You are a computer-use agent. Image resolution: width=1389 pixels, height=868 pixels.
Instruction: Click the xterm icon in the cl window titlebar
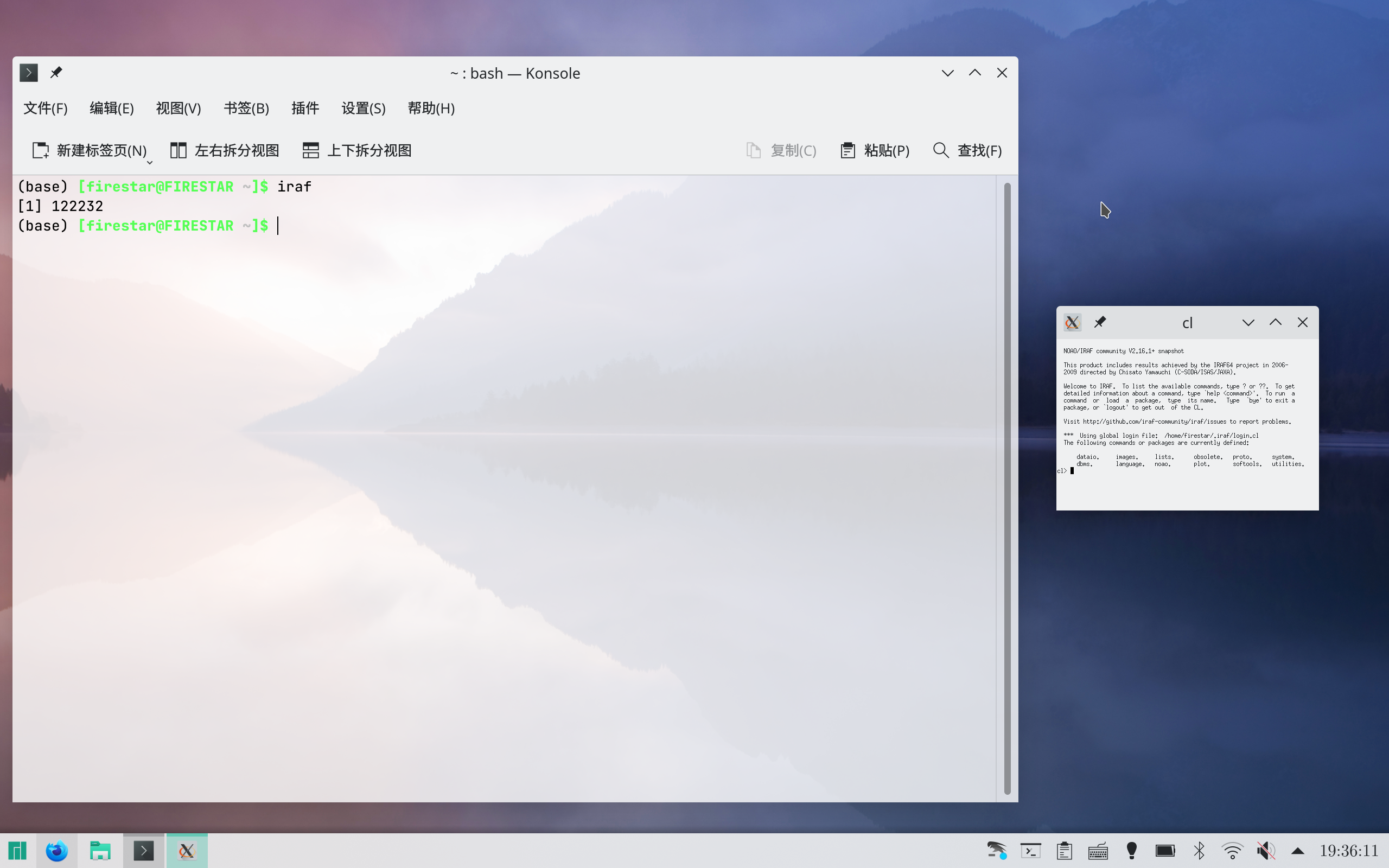pos(1072,322)
